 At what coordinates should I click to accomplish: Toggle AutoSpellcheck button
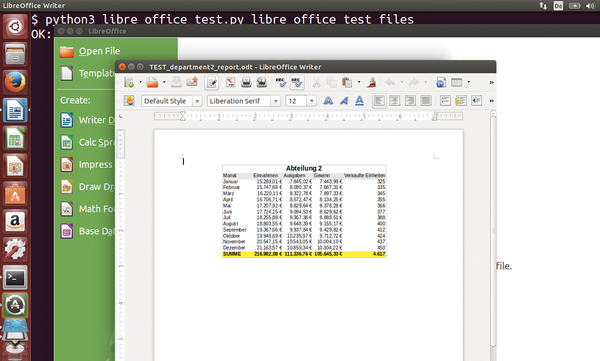click(x=297, y=82)
